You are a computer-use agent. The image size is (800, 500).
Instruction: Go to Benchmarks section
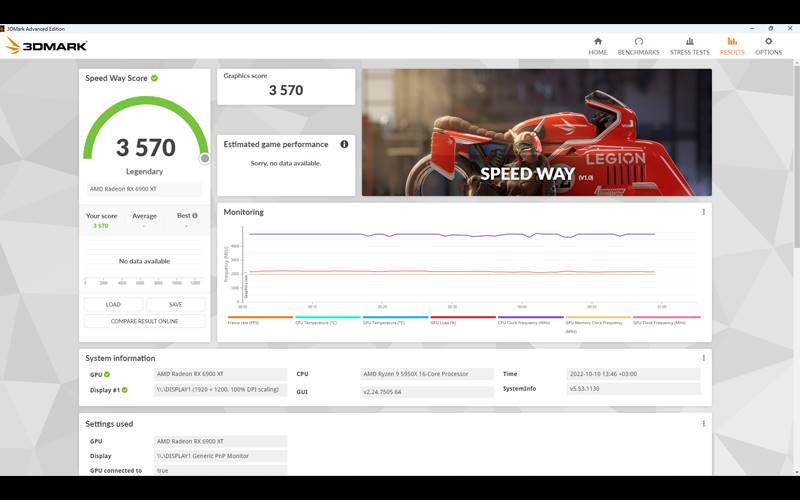pos(638,46)
